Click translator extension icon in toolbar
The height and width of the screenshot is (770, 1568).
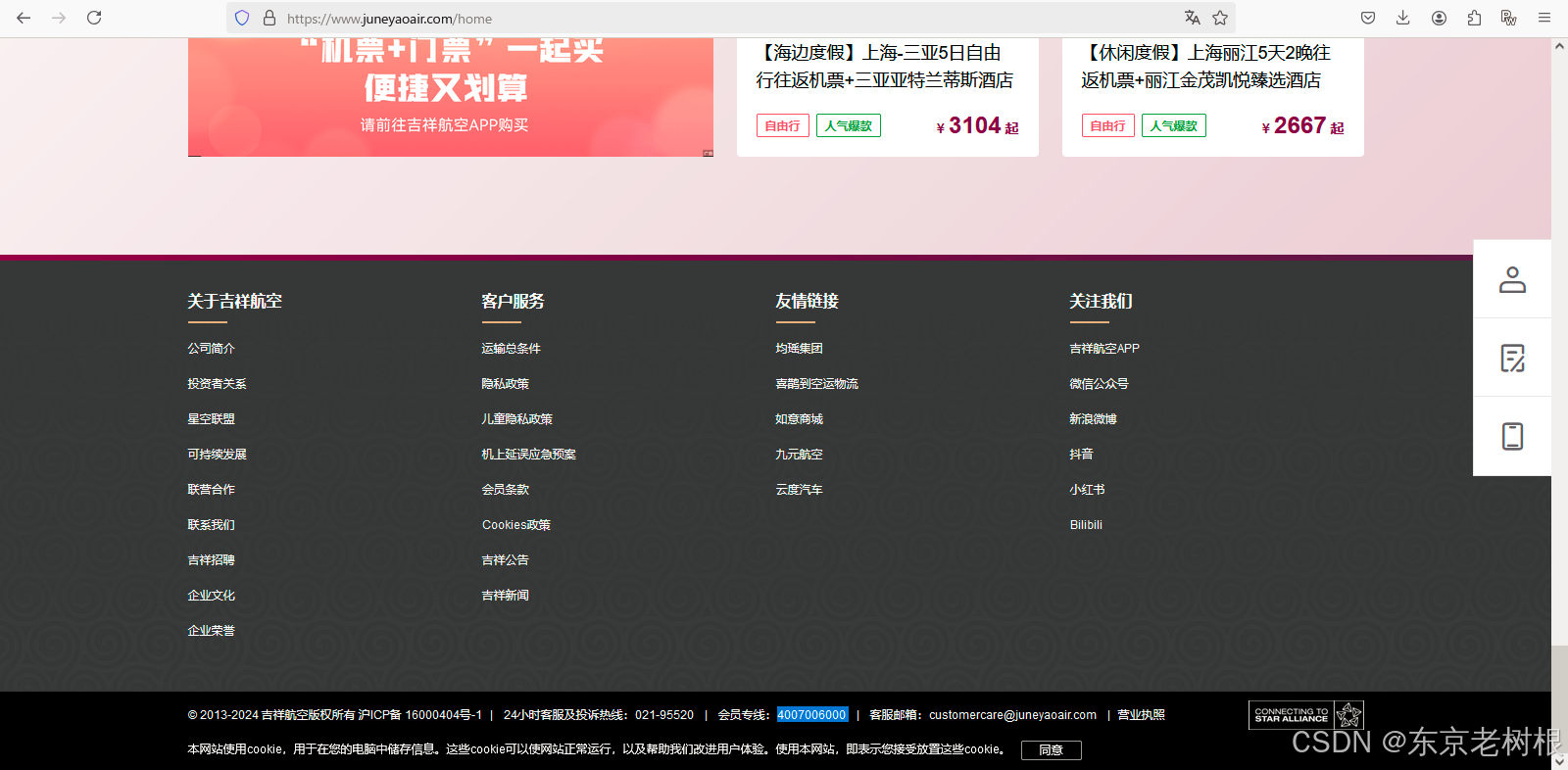pyautogui.click(x=1509, y=18)
